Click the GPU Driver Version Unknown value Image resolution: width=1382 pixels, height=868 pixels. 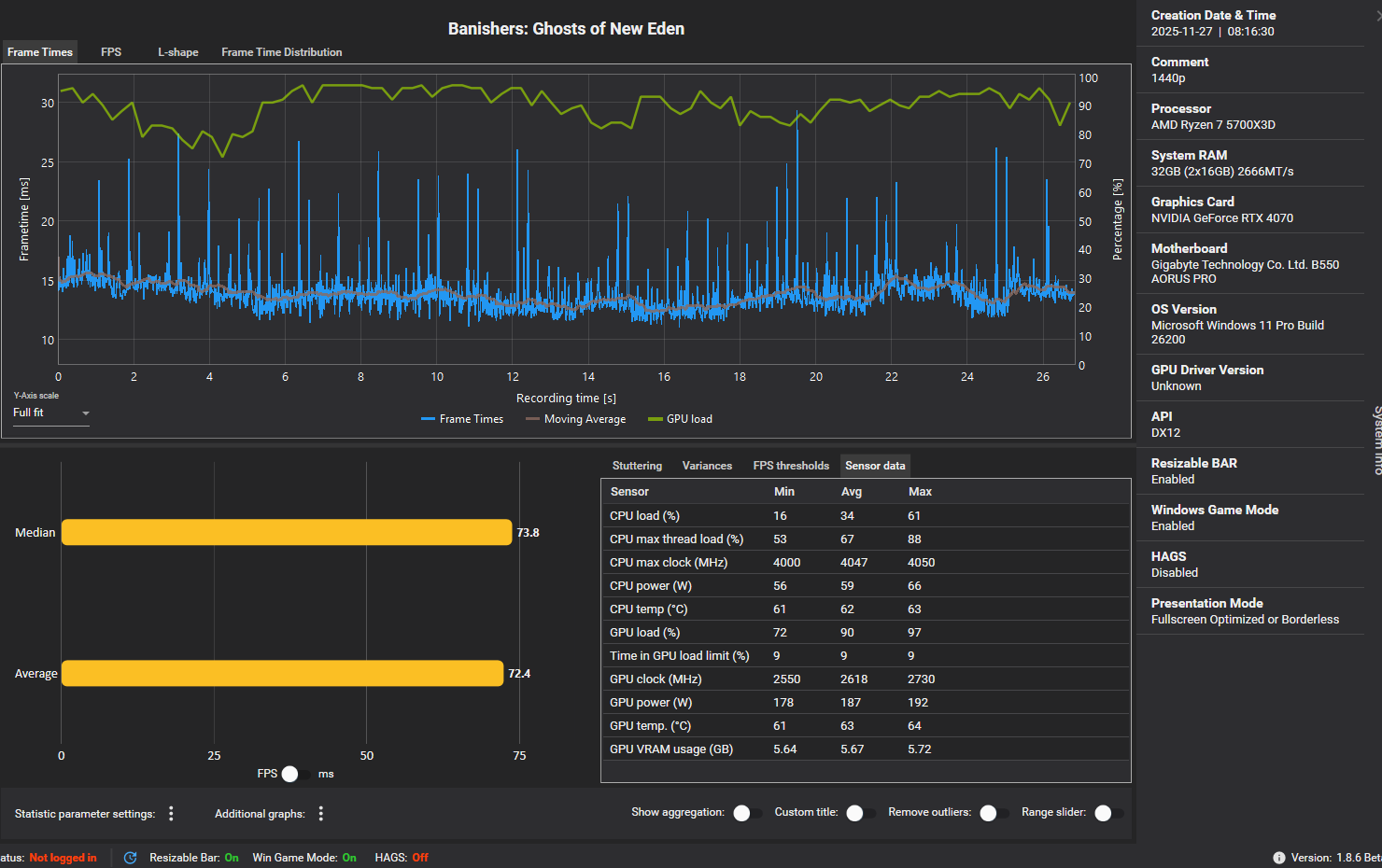(x=1177, y=386)
